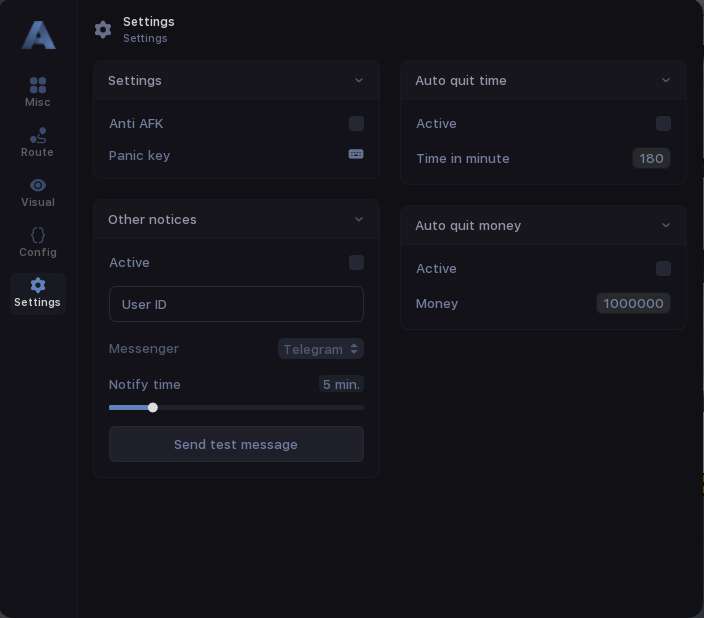Open the Route section icon

tap(38, 136)
